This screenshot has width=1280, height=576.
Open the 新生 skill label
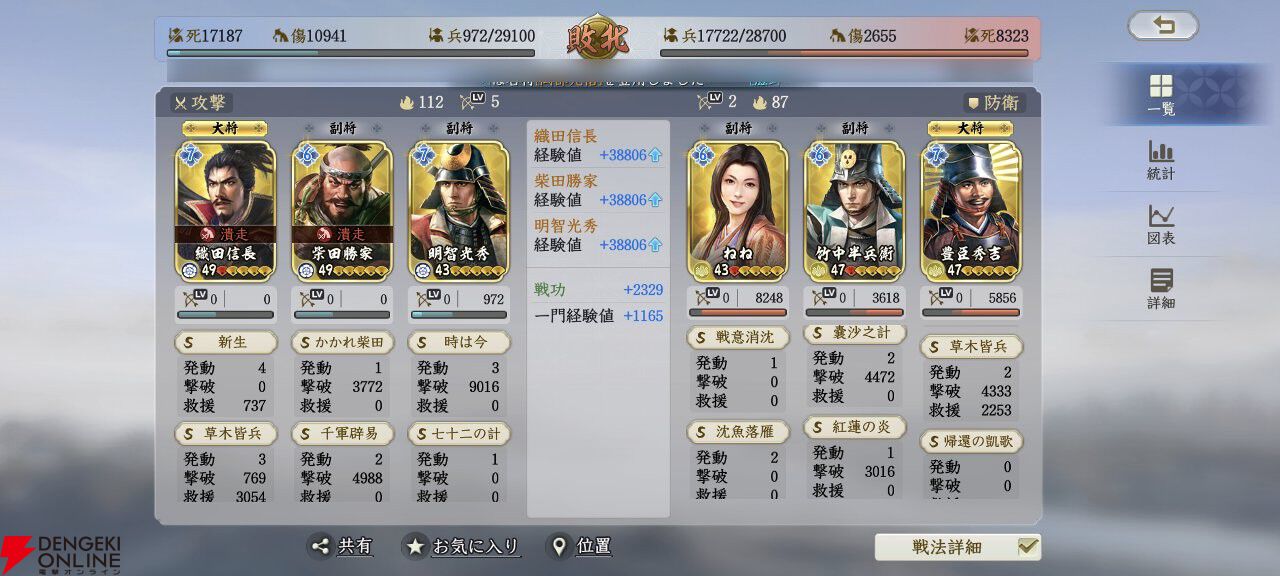225,342
